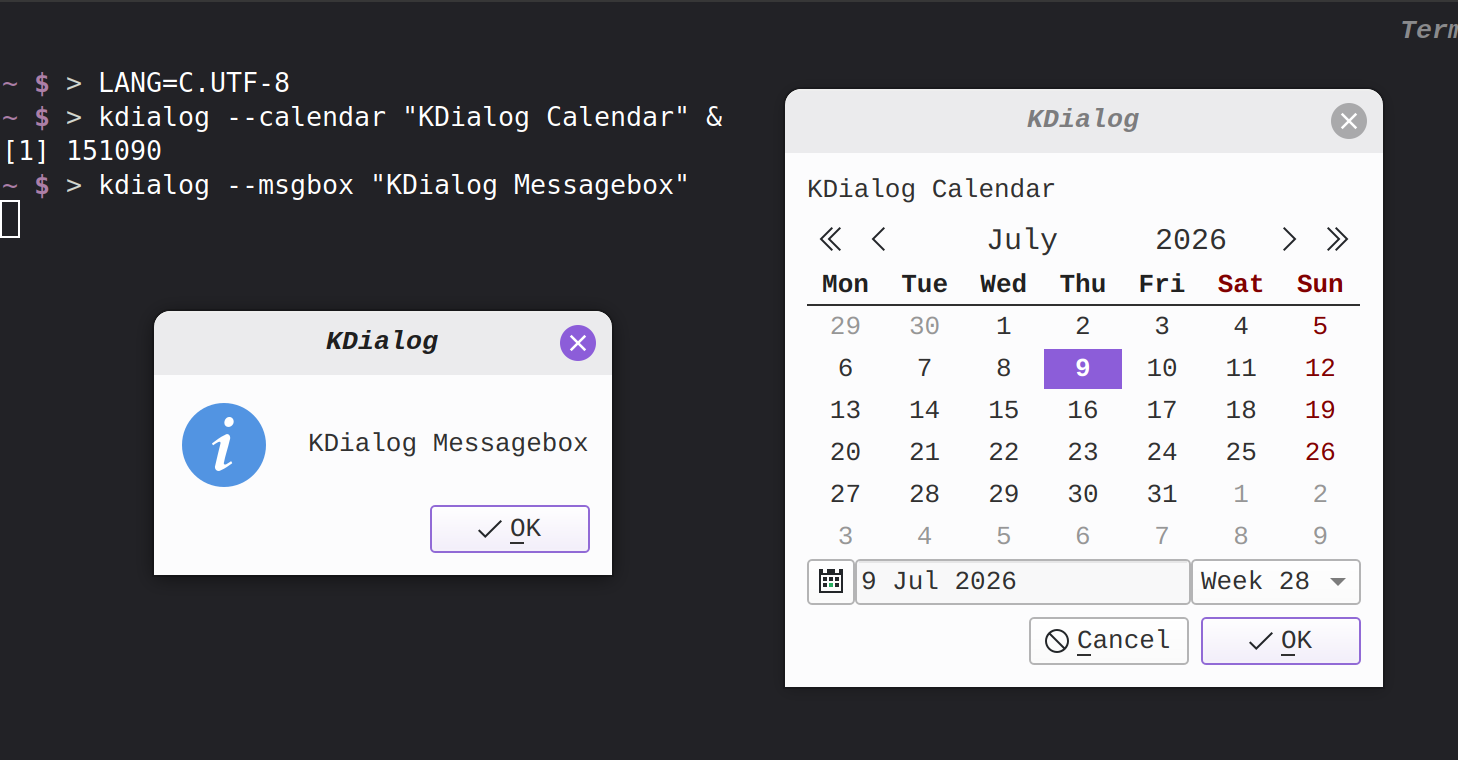The image size is (1458, 760).
Task: Click the blue information icon
Action: tap(224, 445)
